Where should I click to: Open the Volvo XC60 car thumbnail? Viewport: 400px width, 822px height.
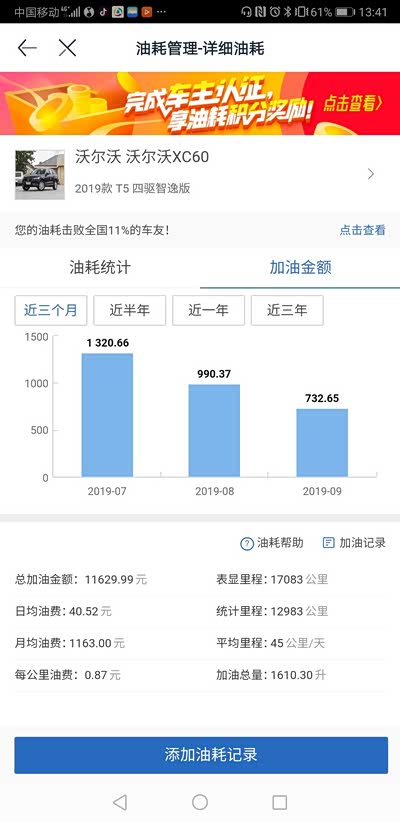(x=40, y=175)
